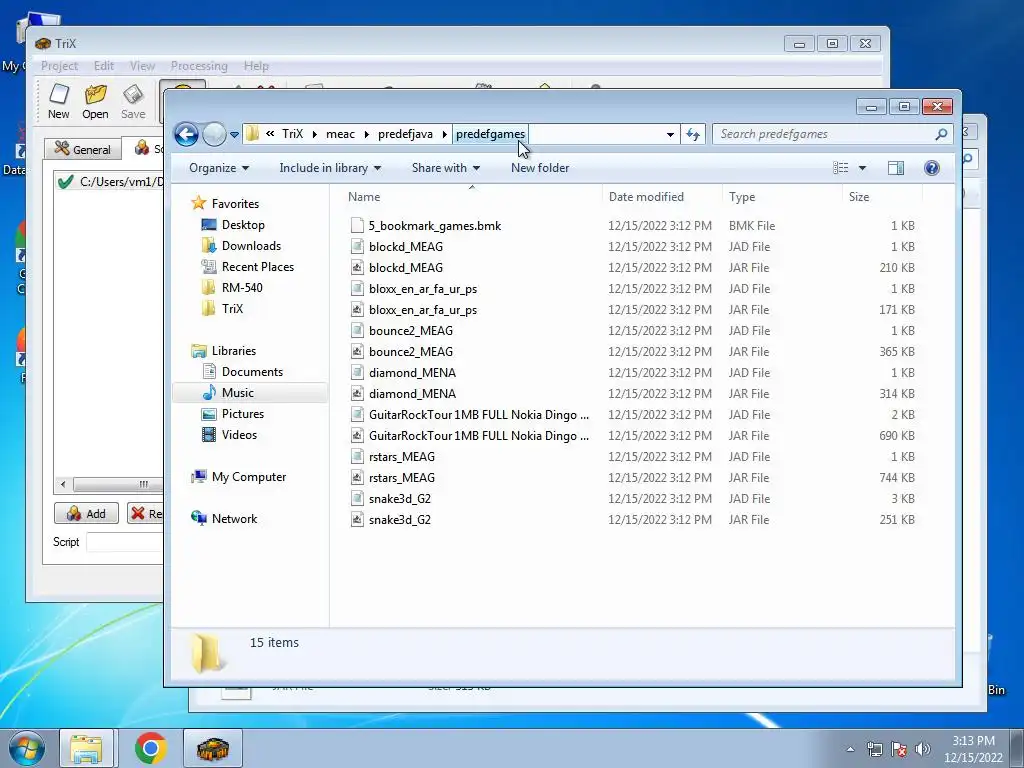Click the Add button in TriX
Image resolution: width=1024 pixels, height=768 pixels.
click(x=86, y=513)
